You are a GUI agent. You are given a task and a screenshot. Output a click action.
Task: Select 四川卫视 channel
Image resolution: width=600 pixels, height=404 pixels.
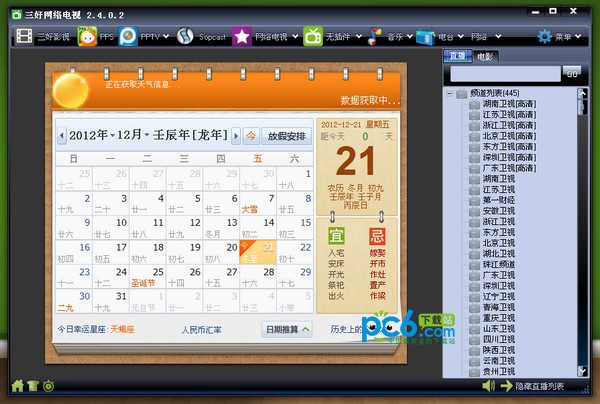click(499, 339)
